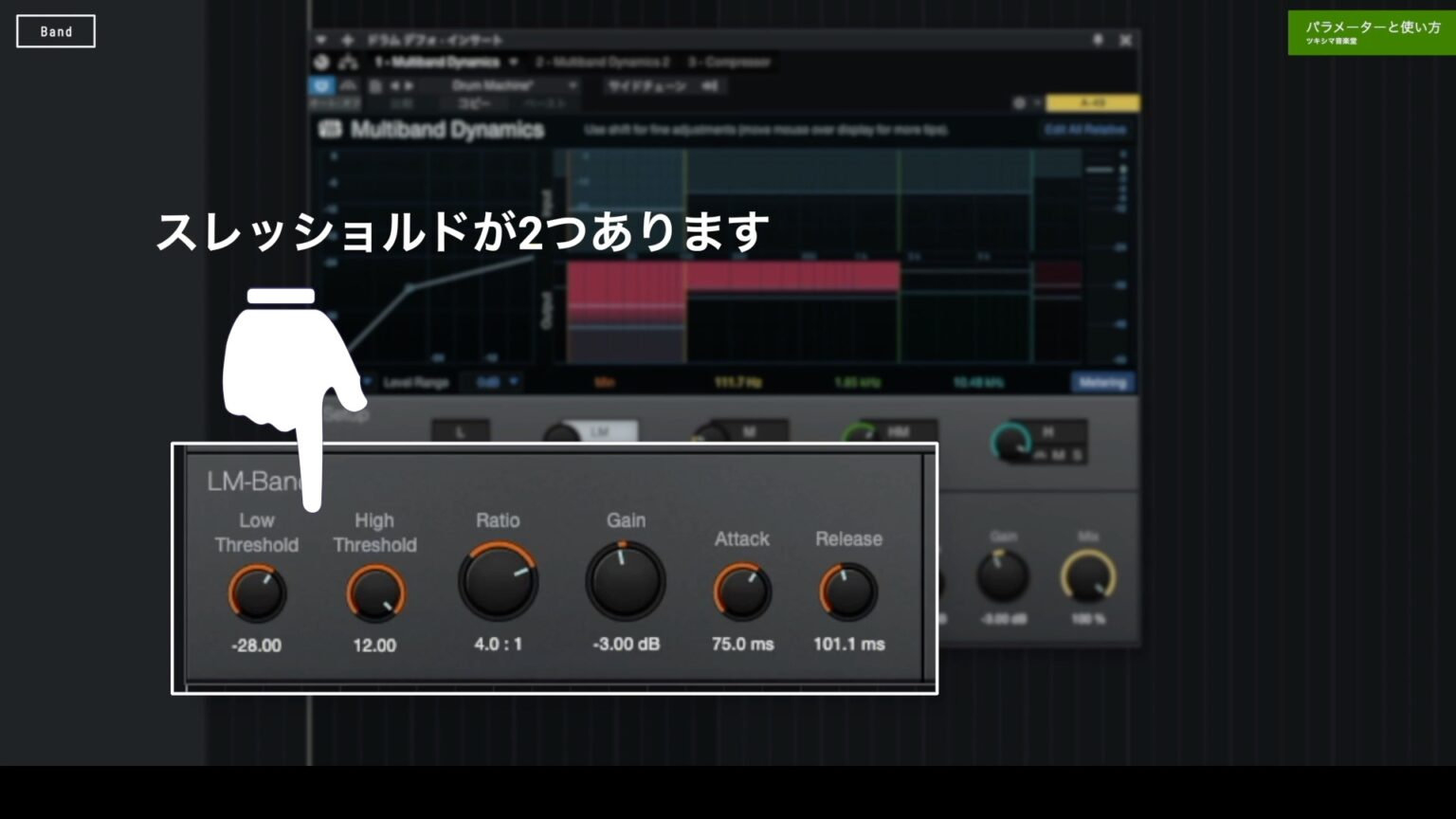Image resolution: width=1456 pixels, height=819 pixels.
Task: Select the LM band toggle
Action: 599,428
